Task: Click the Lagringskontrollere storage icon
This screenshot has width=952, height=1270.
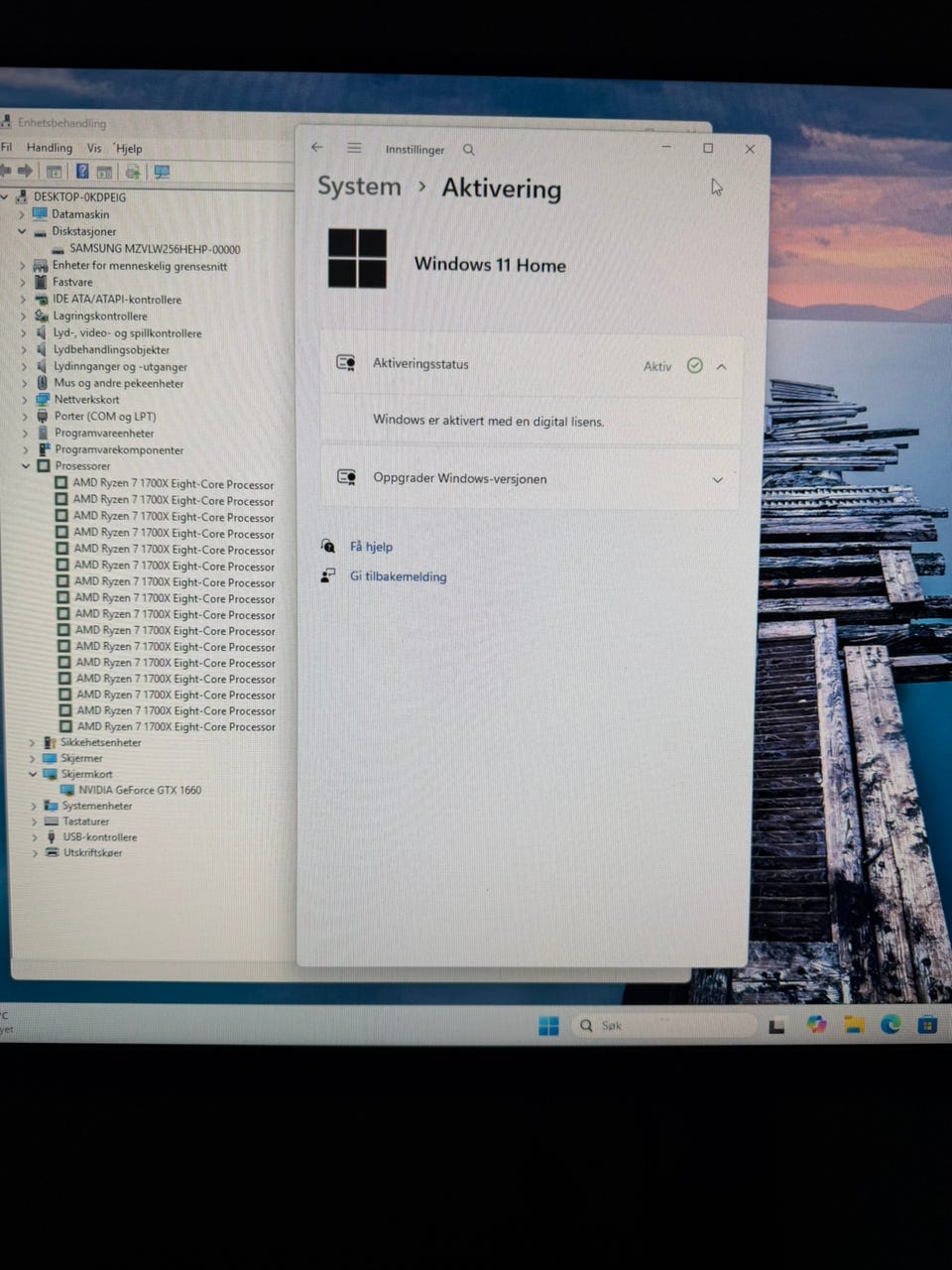Action: 41,316
